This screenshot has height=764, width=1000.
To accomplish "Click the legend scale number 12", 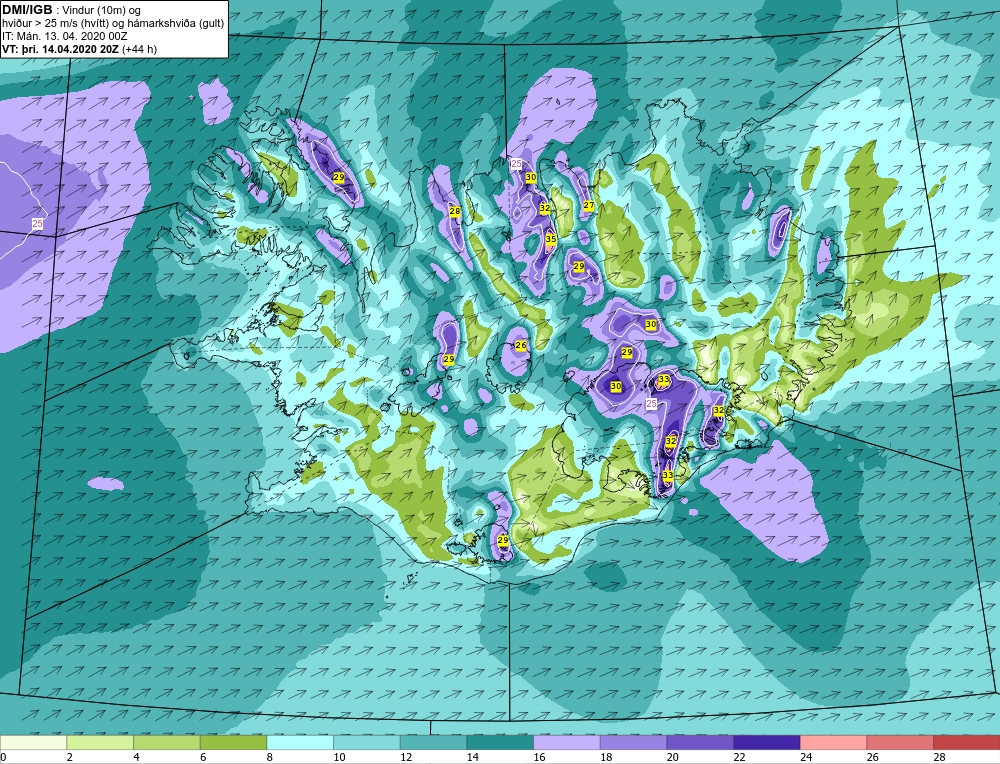I will pyautogui.click(x=406, y=757).
